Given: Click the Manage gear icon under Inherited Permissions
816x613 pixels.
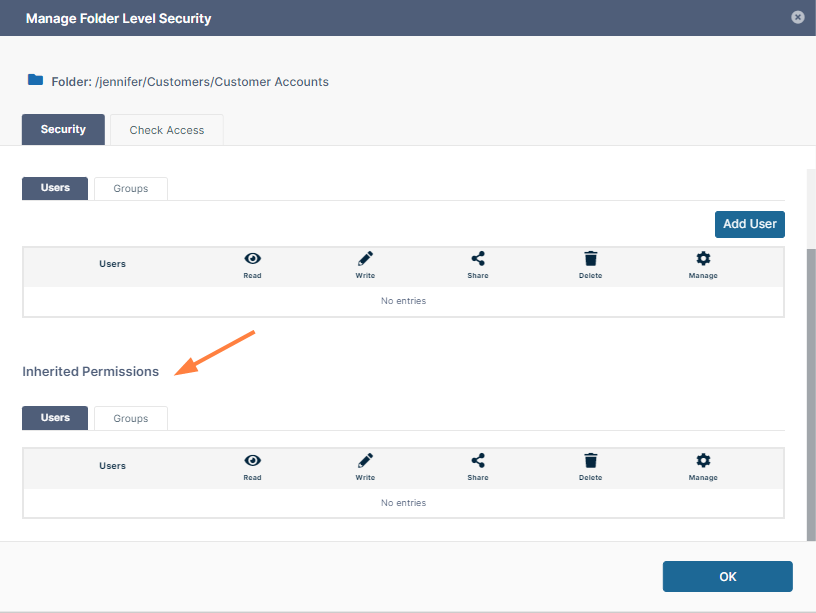Looking at the screenshot, I should click(x=703, y=460).
